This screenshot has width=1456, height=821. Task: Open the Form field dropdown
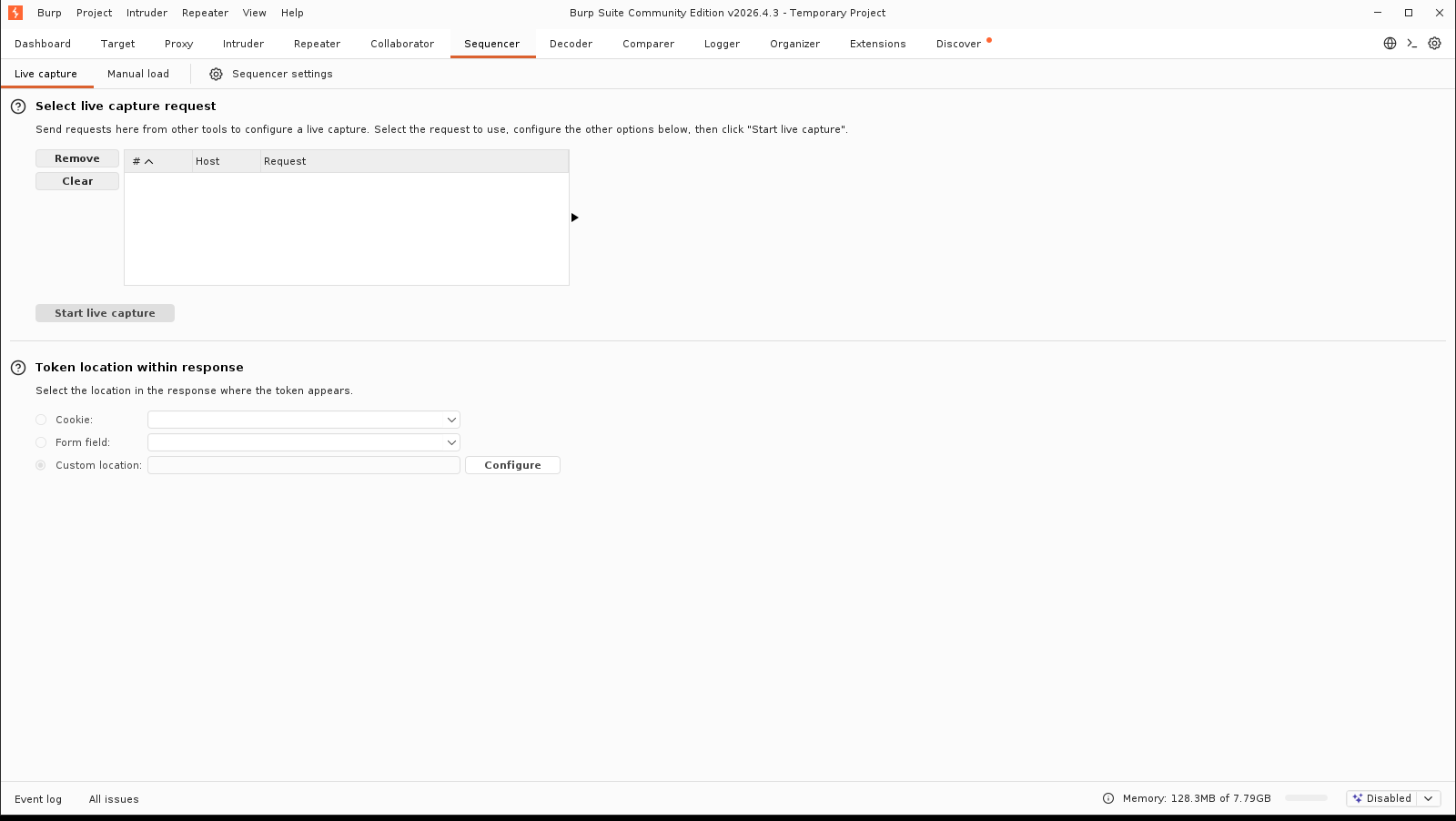(x=304, y=442)
